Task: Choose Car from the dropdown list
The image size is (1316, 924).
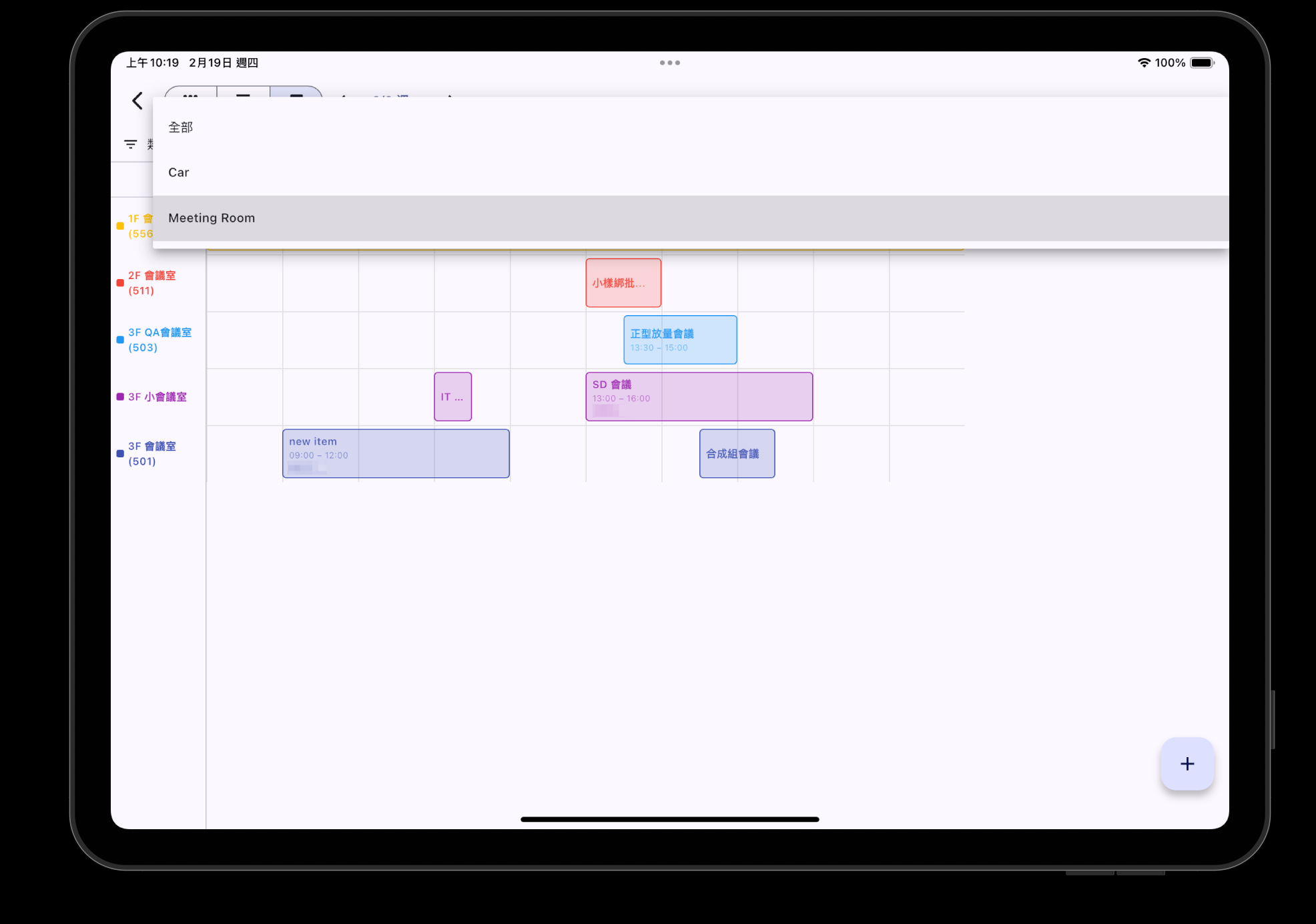Action: [x=179, y=172]
